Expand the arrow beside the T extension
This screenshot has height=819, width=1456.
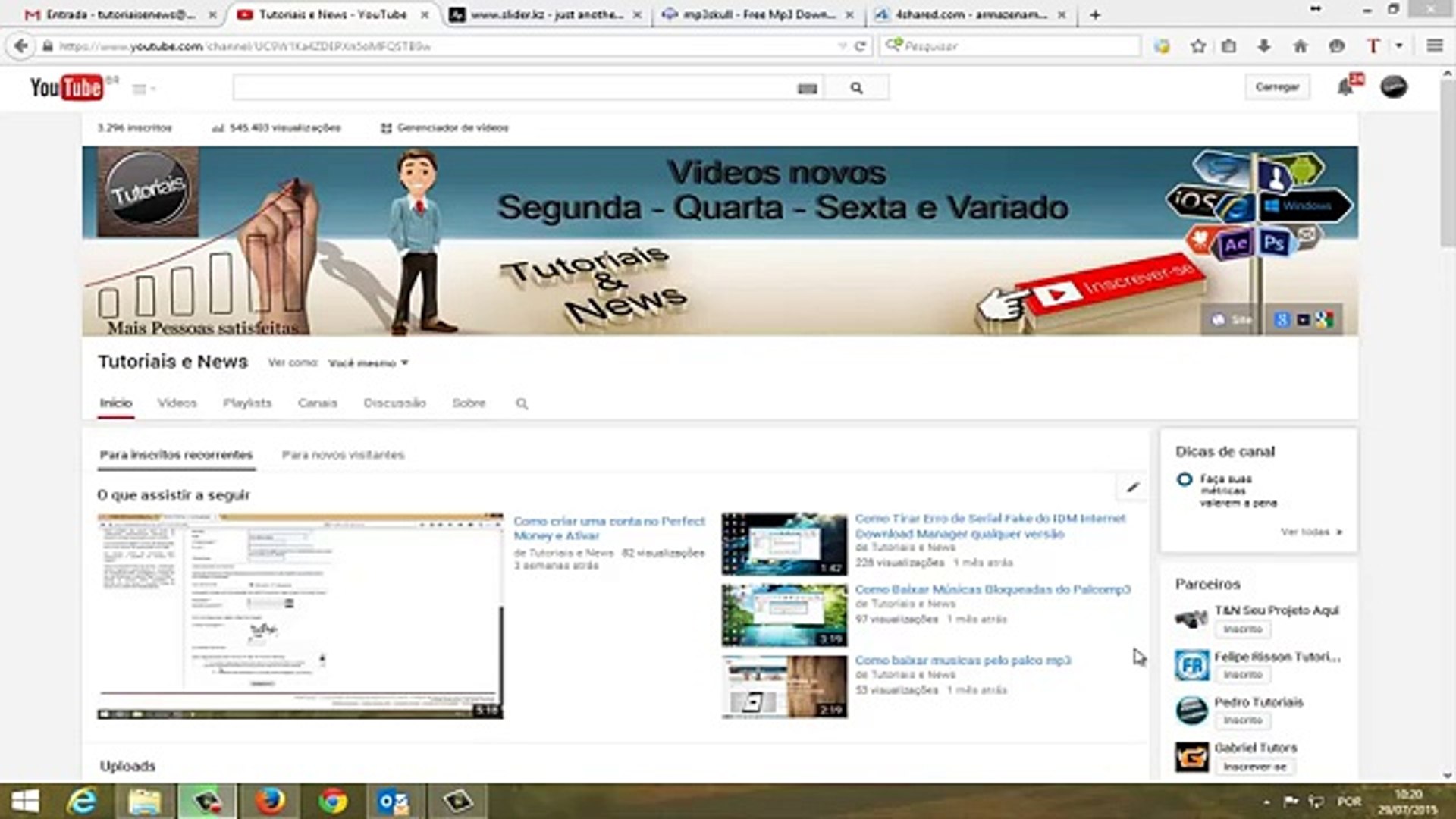tap(1399, 46)
